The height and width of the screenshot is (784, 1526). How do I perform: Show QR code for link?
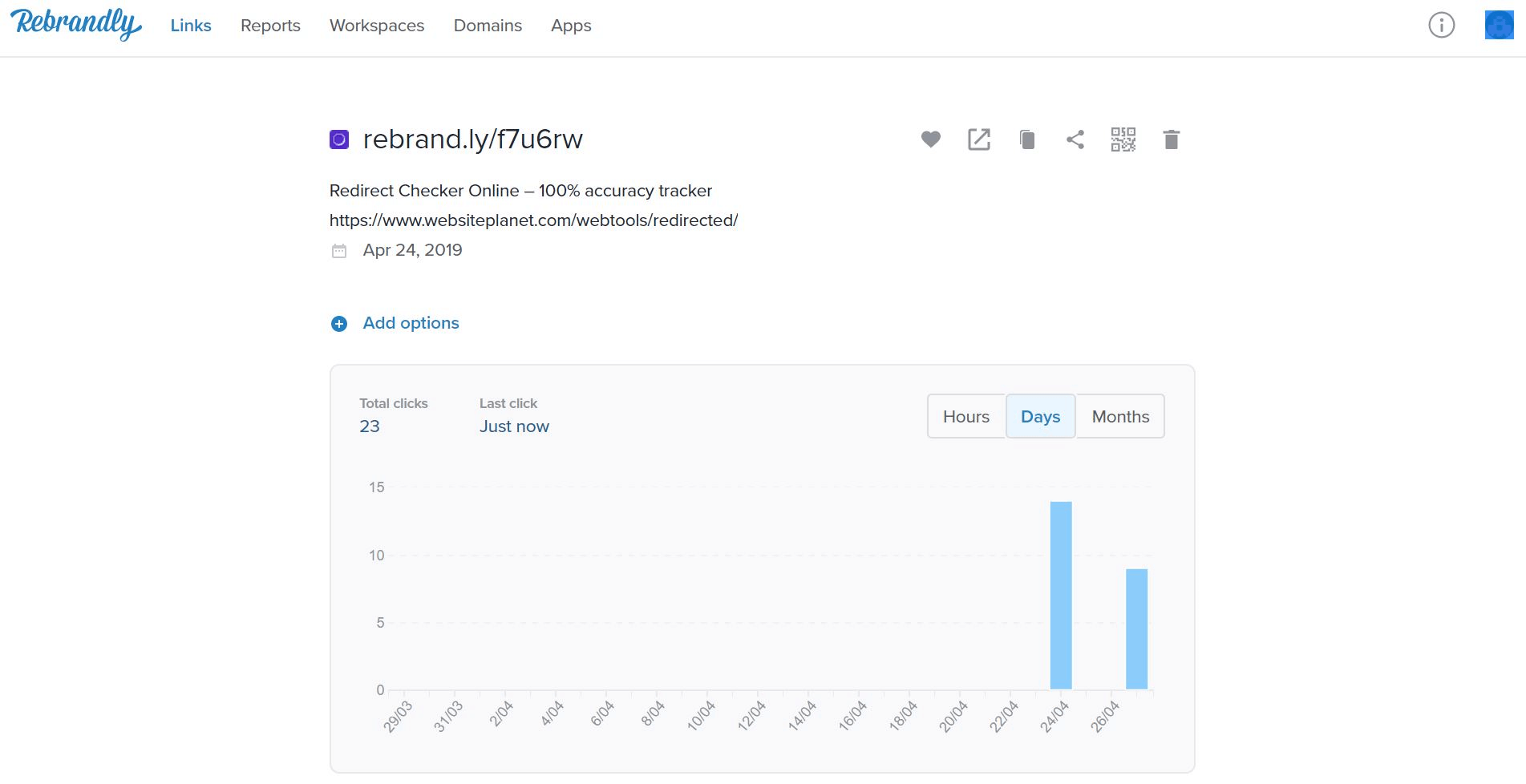pos(1123,139)
